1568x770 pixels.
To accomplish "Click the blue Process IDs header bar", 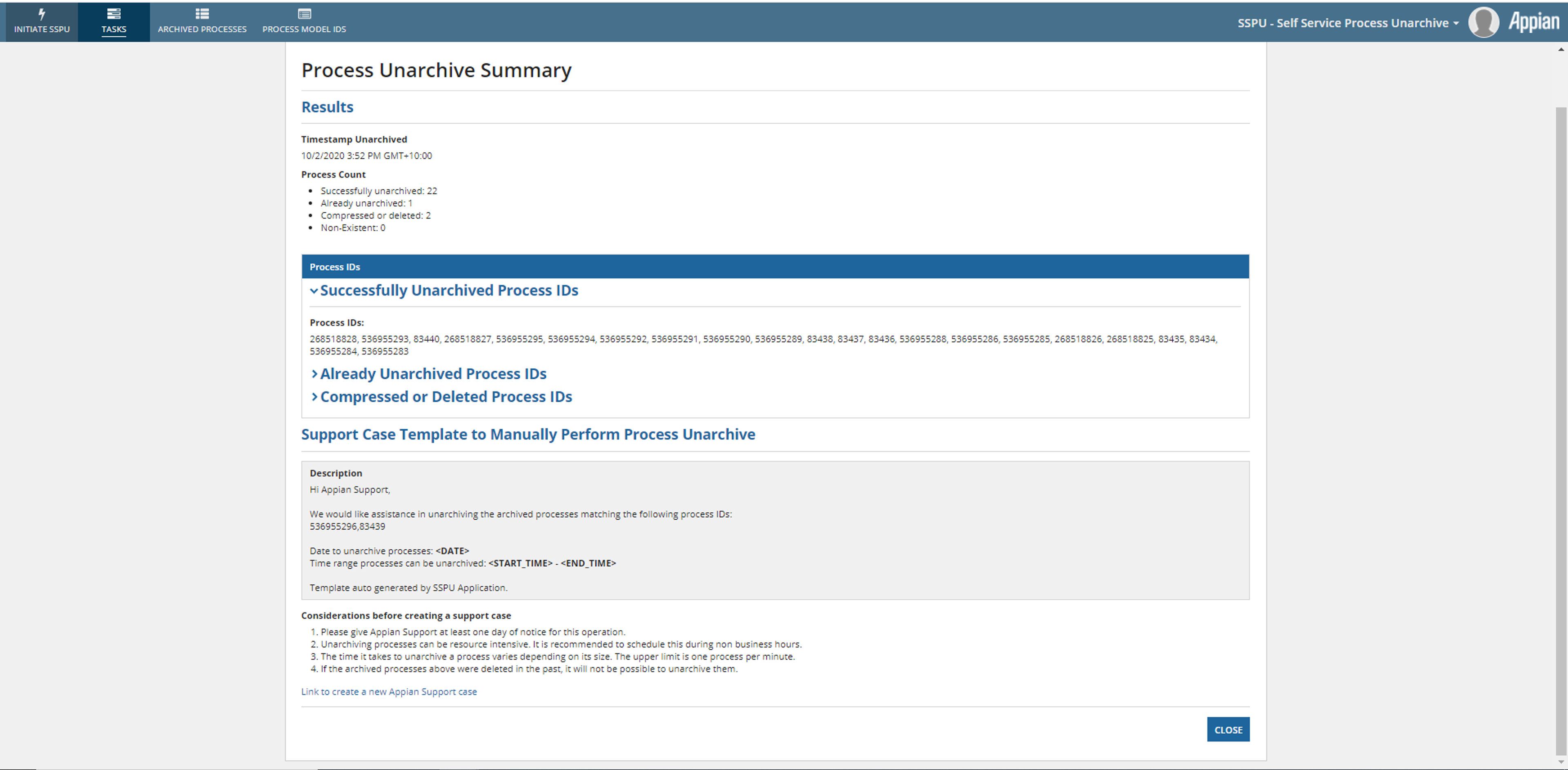I will pyautogui.click(x=775, y=267).
